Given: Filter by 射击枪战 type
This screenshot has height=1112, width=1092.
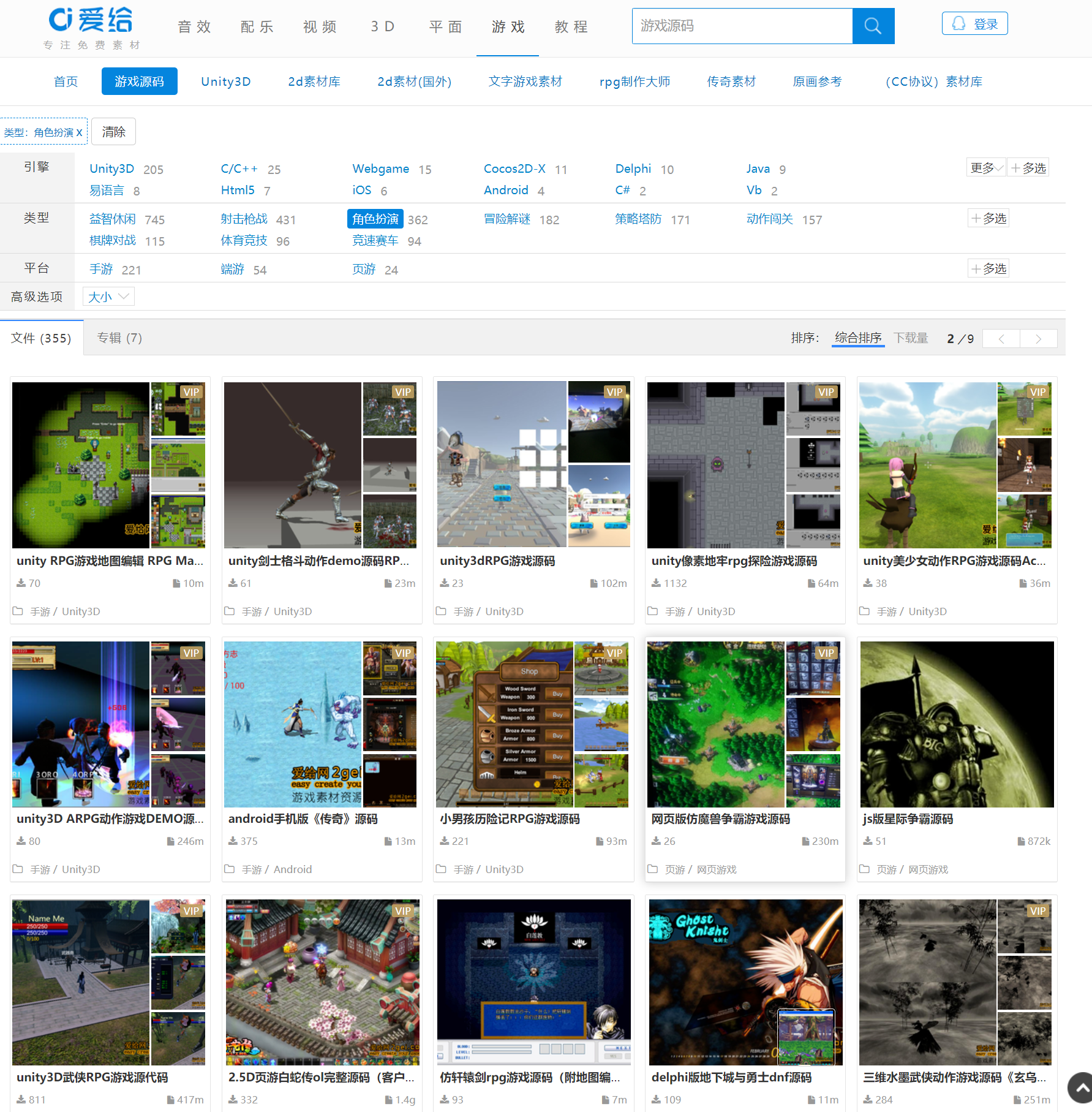Looking at the screenshot, I should (244, 219).
